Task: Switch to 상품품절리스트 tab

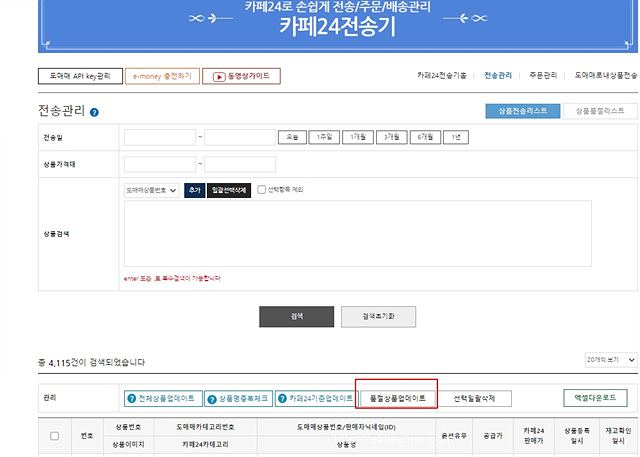Action: click(600, 111)
